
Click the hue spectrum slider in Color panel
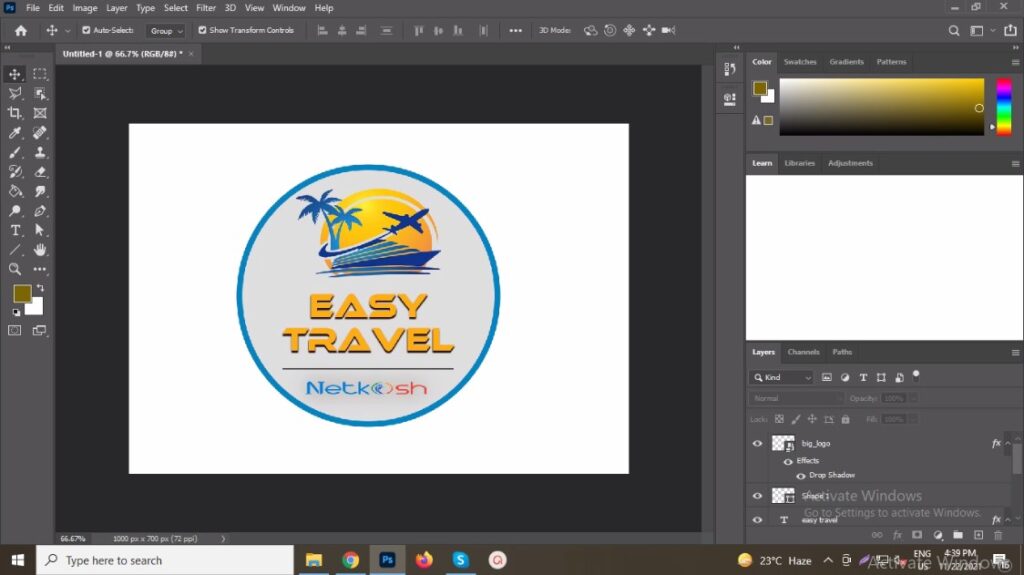pos(1004,107)
